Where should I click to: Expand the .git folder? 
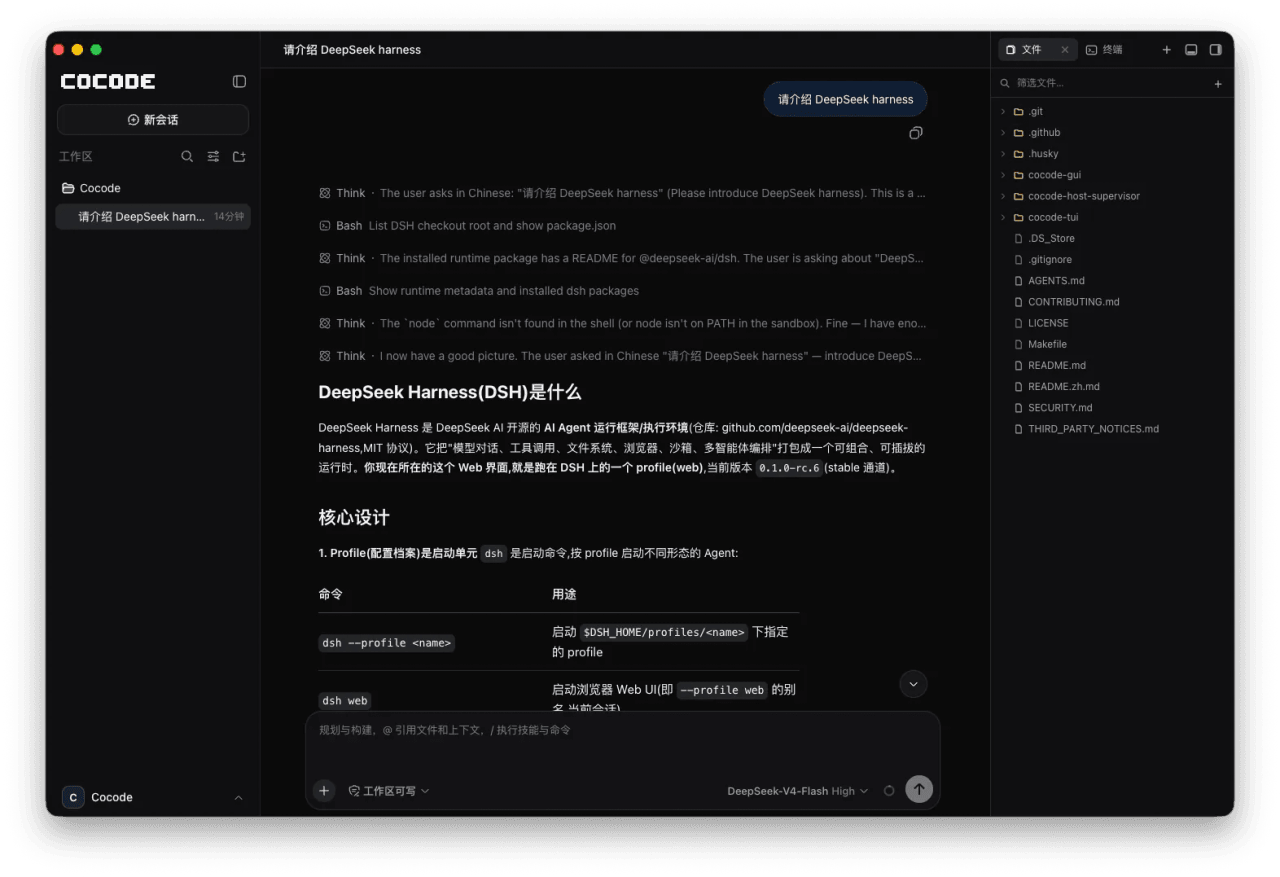click(x=1003, y=111)
